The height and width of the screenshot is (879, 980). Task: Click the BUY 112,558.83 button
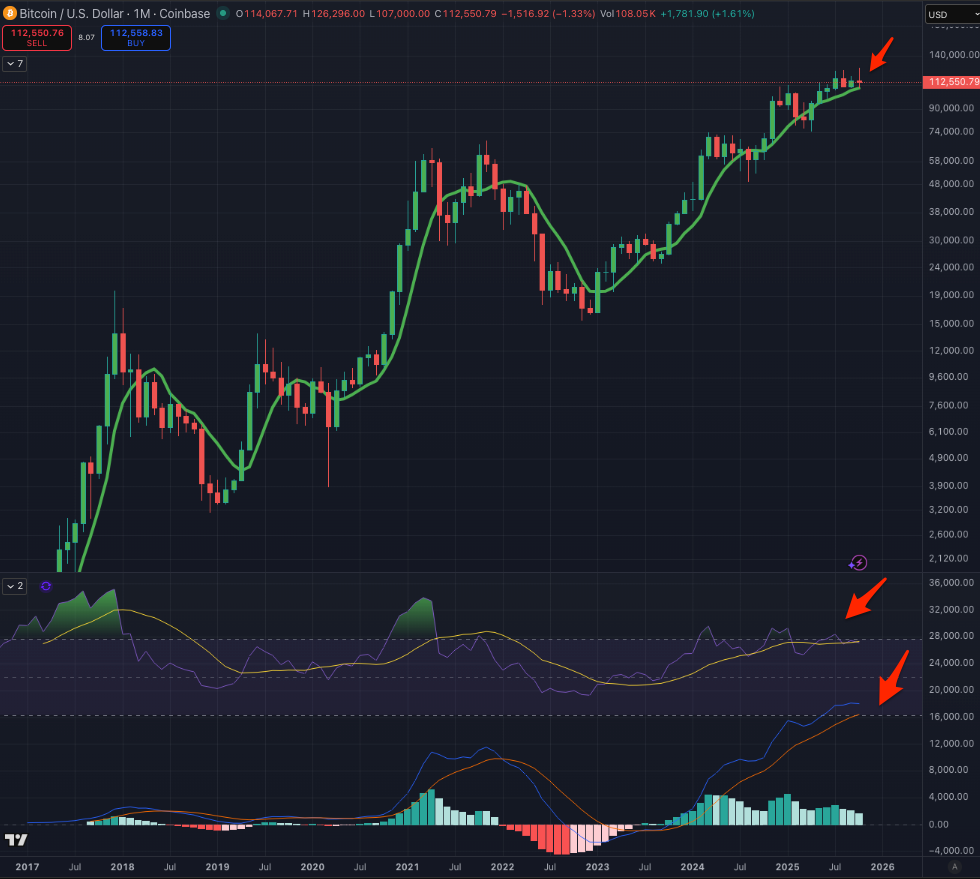point(136,38)
